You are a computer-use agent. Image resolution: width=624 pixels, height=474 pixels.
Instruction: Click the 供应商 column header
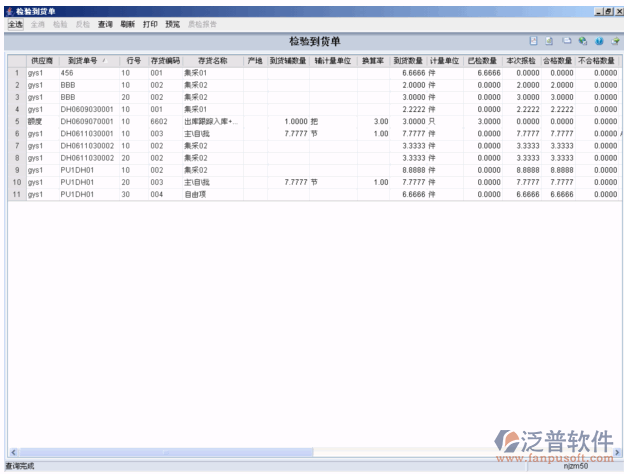pyautogui.click(x=41, y=61)
